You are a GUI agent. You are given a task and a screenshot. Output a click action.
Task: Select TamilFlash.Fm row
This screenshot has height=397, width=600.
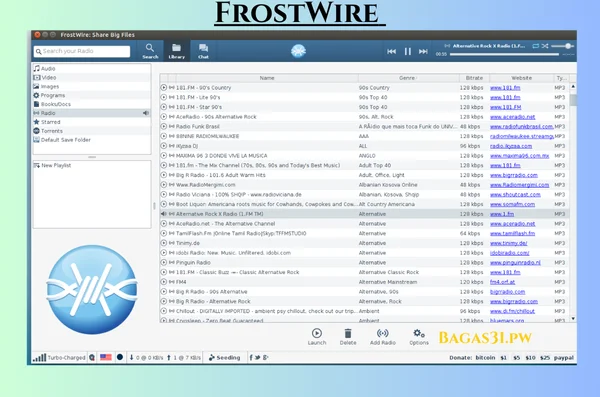[x=364, y=234]
